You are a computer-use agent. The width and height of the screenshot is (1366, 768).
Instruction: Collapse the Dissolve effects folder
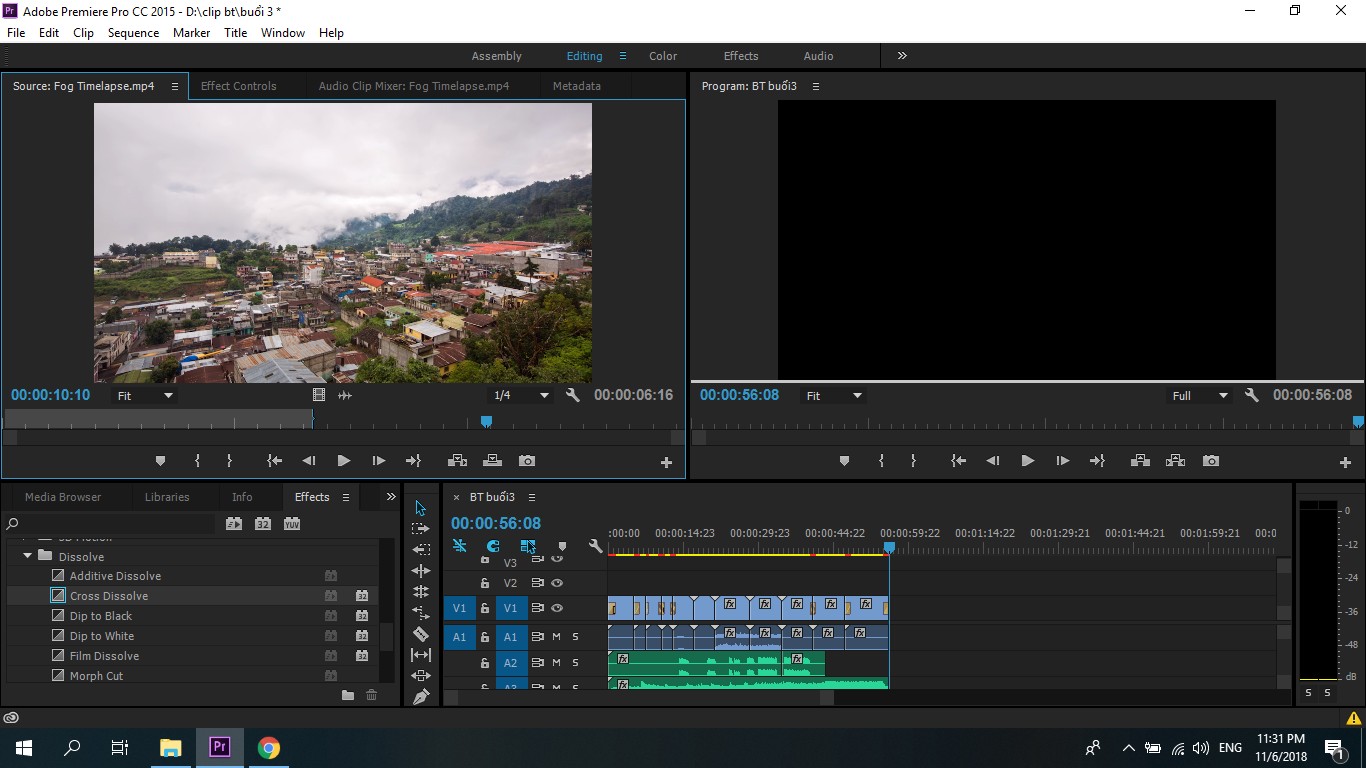pyautogui.click(x=27, y=556)
